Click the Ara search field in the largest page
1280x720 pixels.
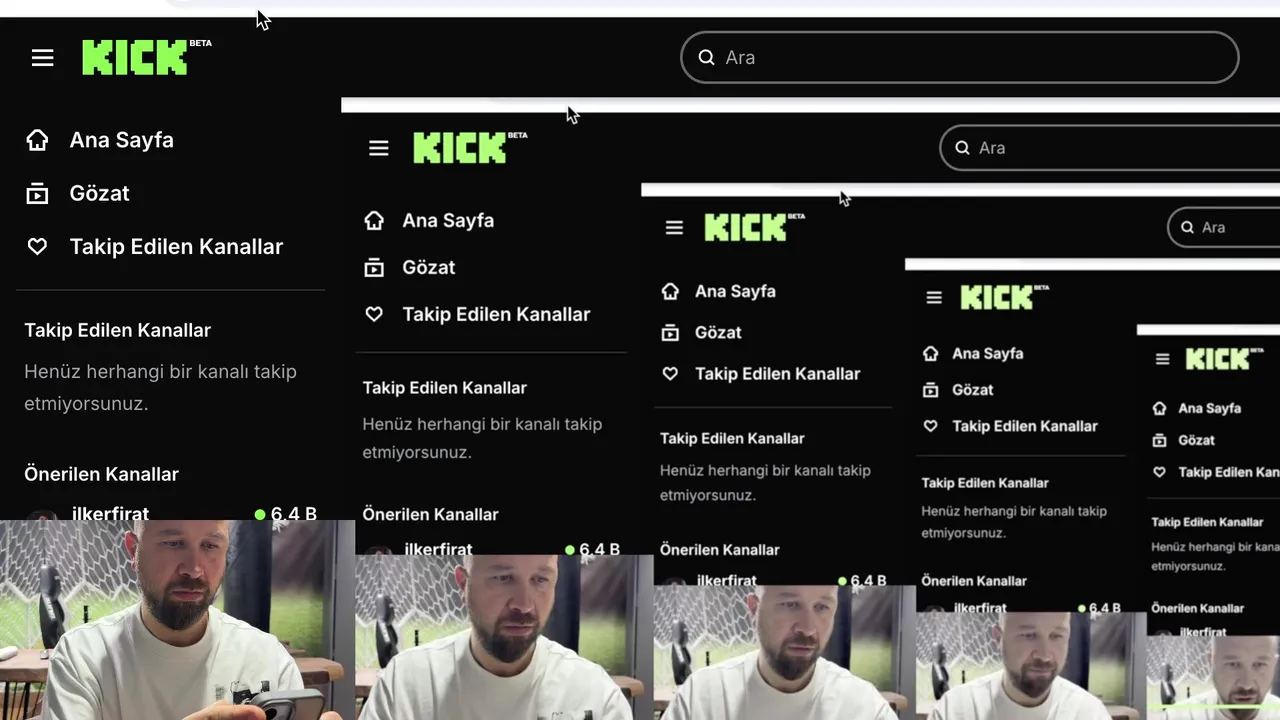(x=959, y=57)
